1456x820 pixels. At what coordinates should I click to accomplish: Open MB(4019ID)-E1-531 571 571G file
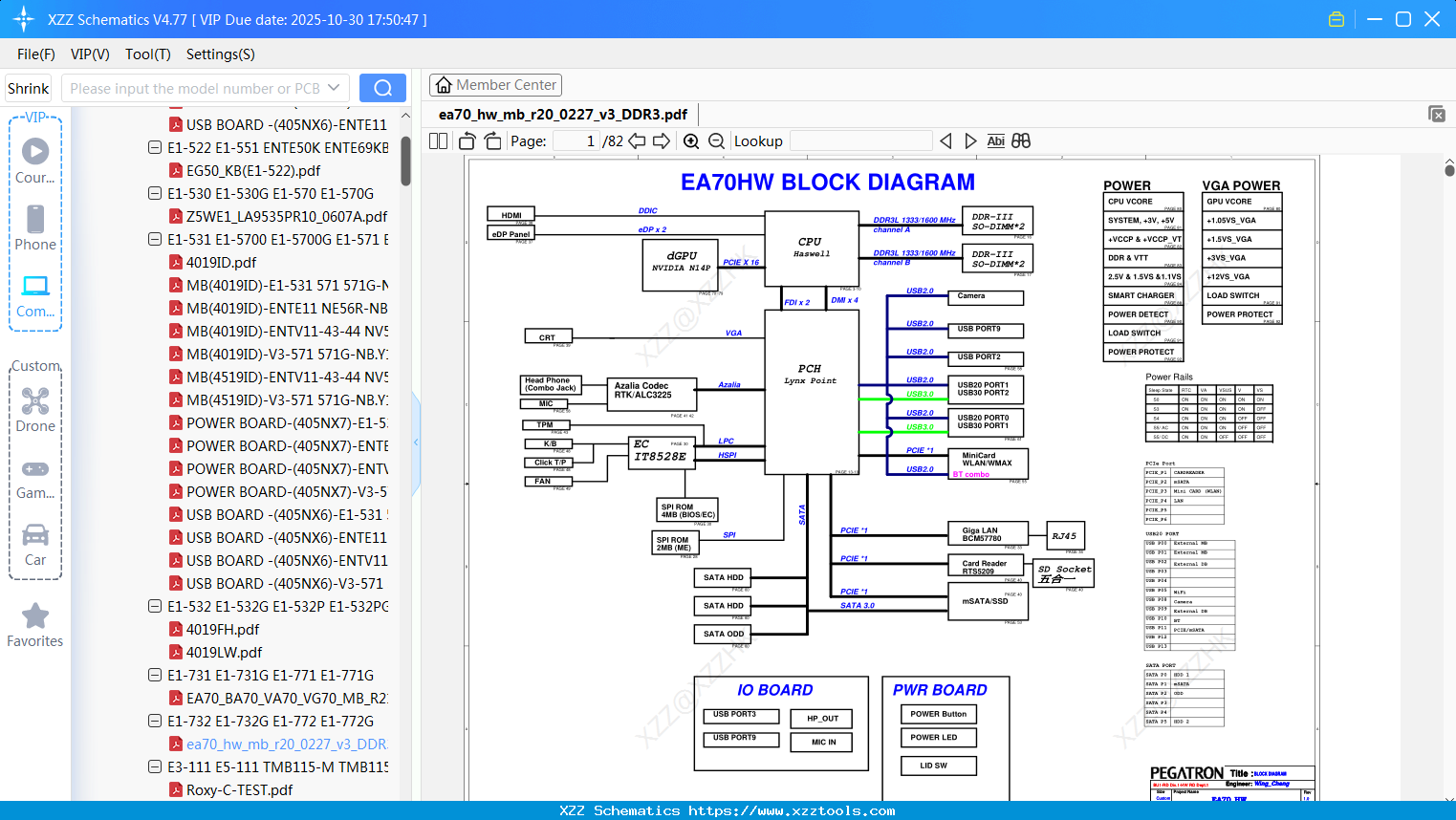point(288,285)
